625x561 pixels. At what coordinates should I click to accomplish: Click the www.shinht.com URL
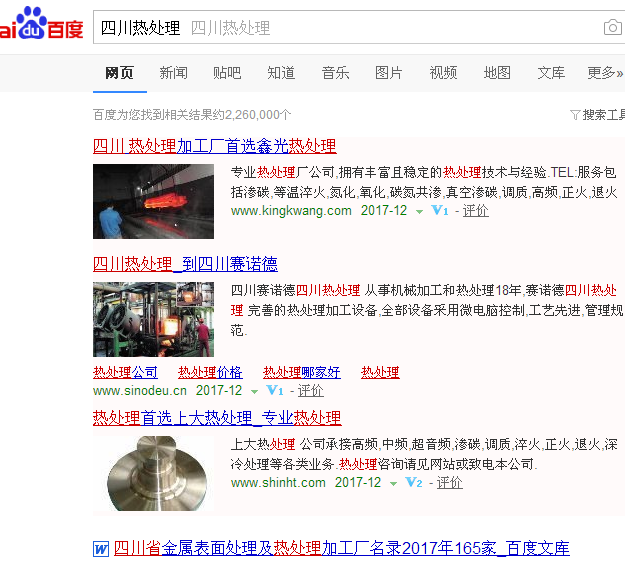pos(278,482)
